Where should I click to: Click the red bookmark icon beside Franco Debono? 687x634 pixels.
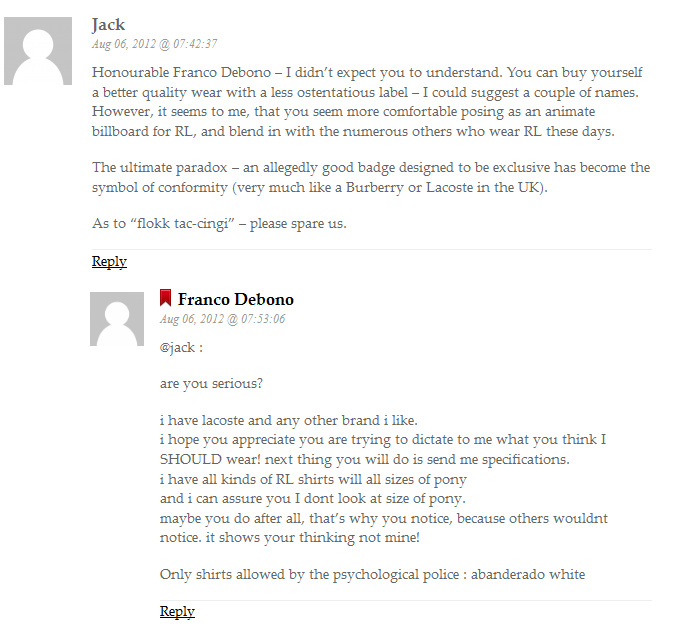[x=166, y=298]
